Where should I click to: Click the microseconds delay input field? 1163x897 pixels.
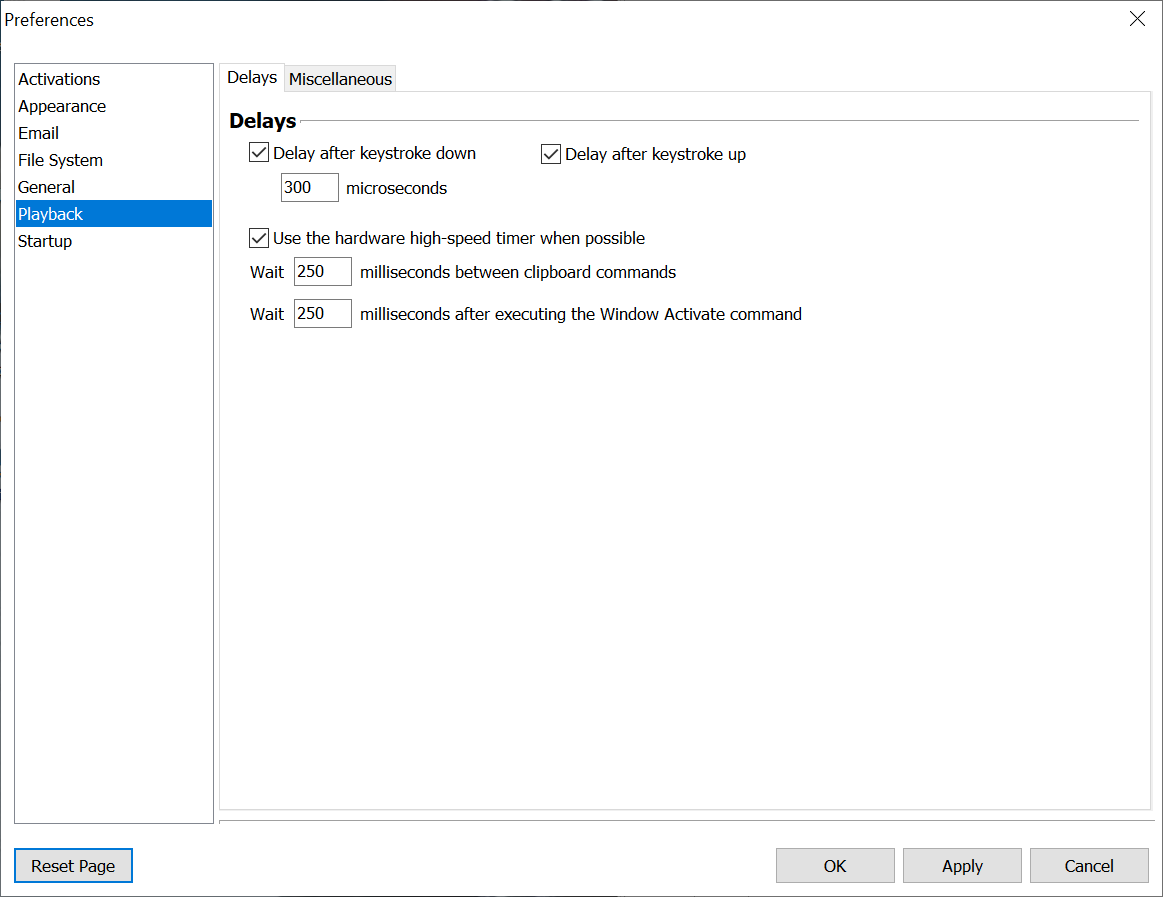pos(309,188)
